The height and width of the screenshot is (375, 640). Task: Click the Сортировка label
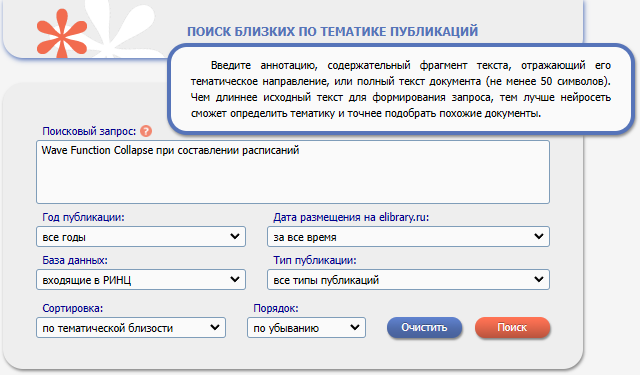coord(73,308)
